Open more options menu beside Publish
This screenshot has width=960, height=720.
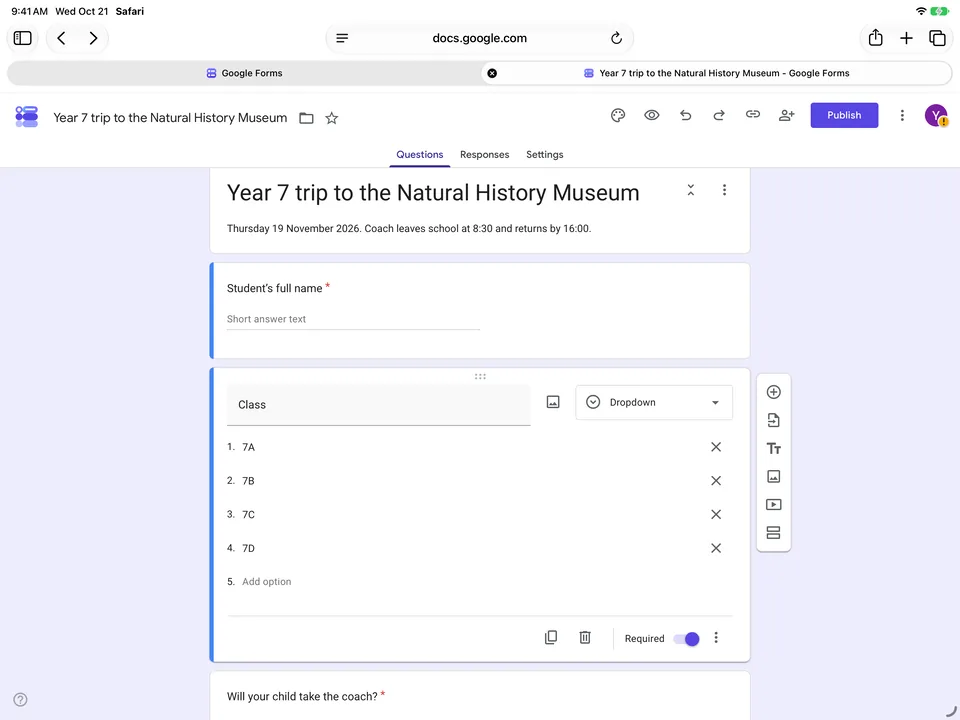point(902,115)
